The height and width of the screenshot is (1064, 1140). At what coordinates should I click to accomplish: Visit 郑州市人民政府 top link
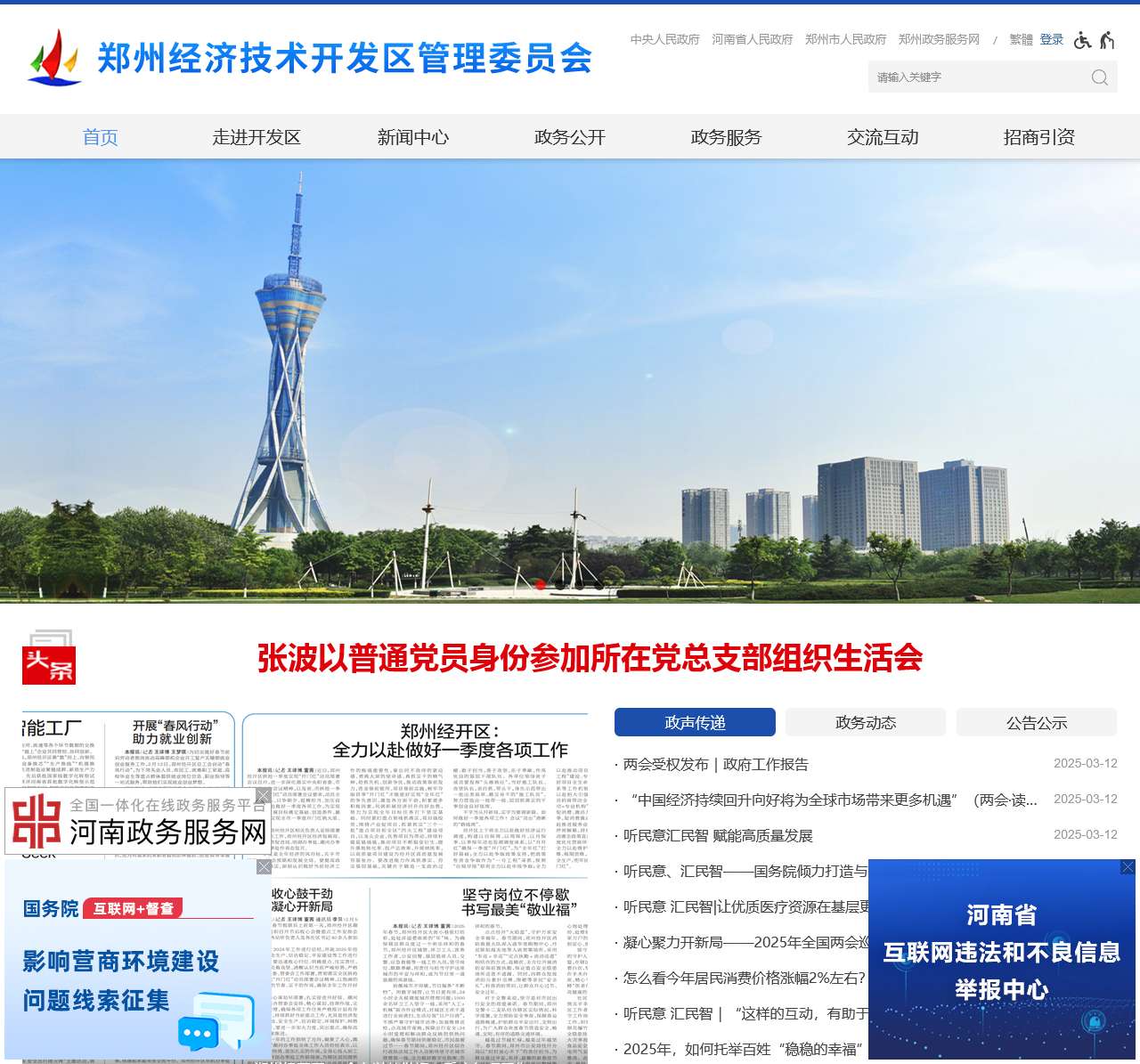point(846,39)
